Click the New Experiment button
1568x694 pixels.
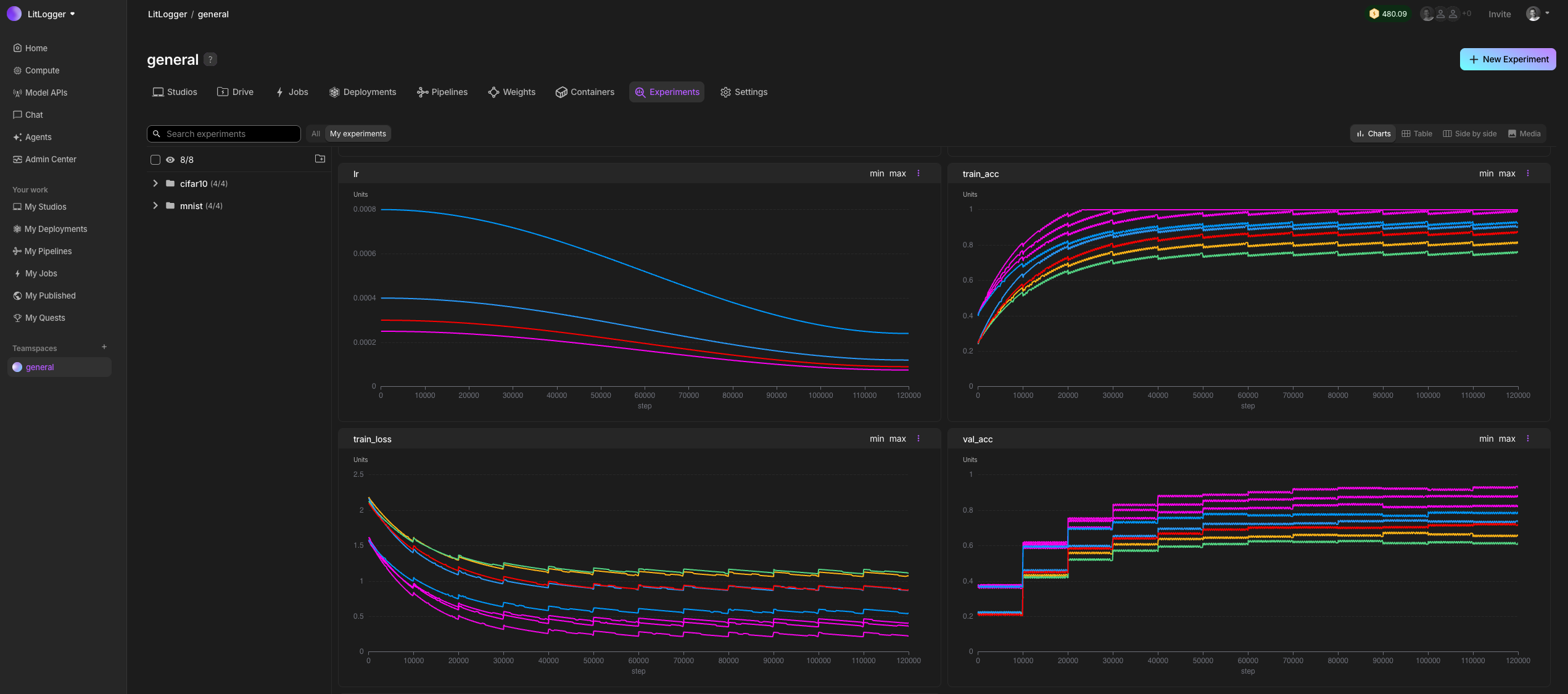tap(1508, 59)
